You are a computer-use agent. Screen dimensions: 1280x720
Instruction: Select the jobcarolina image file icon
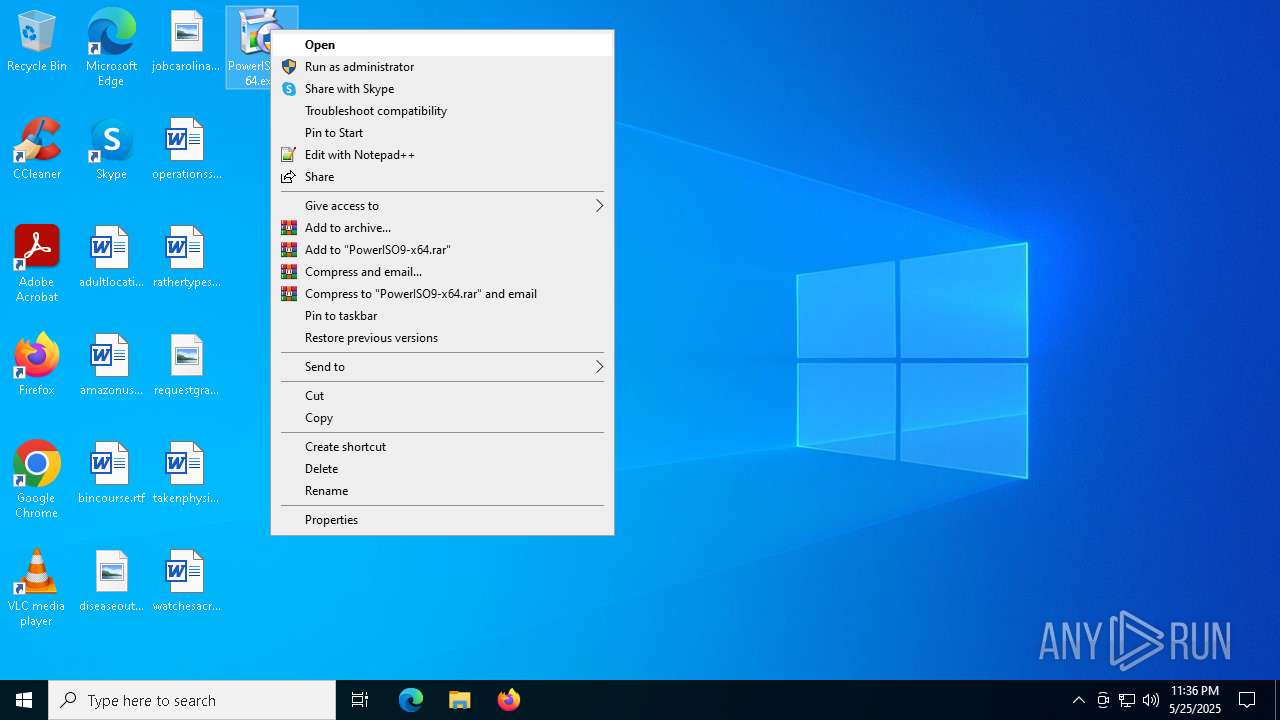(186, 42)
